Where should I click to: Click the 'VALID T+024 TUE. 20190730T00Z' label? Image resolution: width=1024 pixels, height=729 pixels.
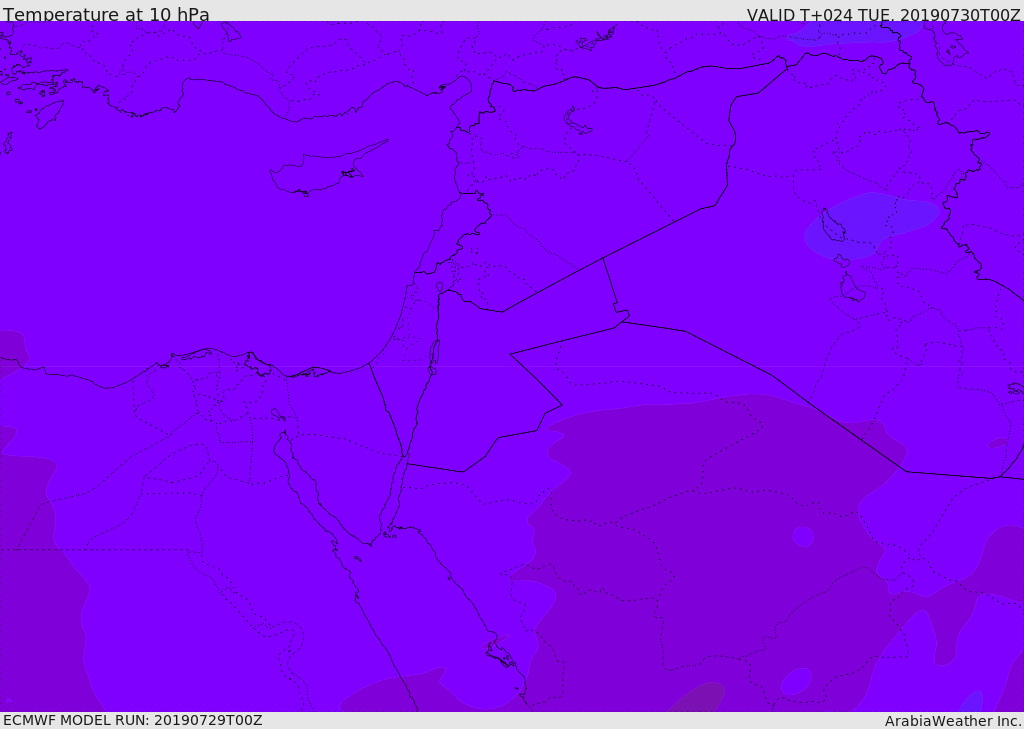[x=884, y=14]
